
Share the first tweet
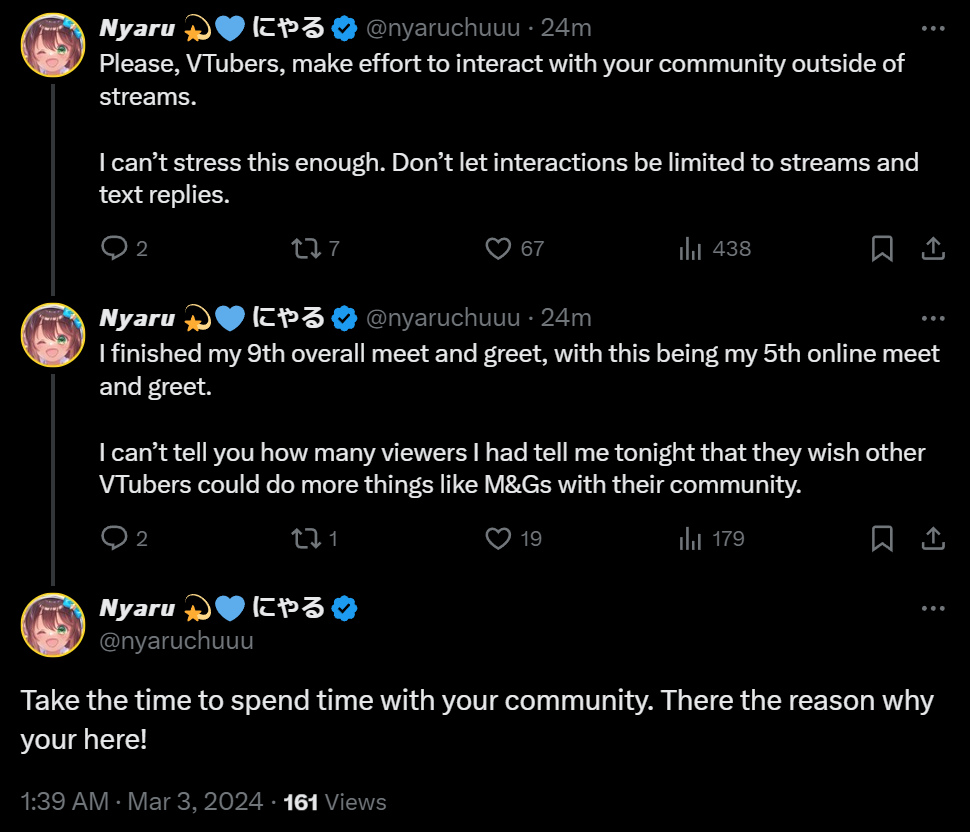click(932, 248)
